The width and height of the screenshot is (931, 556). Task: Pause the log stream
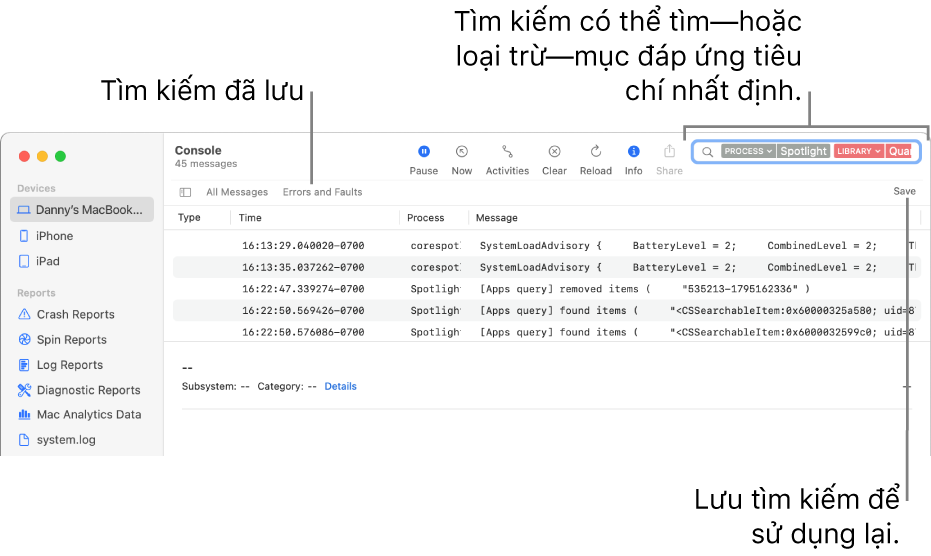[423, 160]
